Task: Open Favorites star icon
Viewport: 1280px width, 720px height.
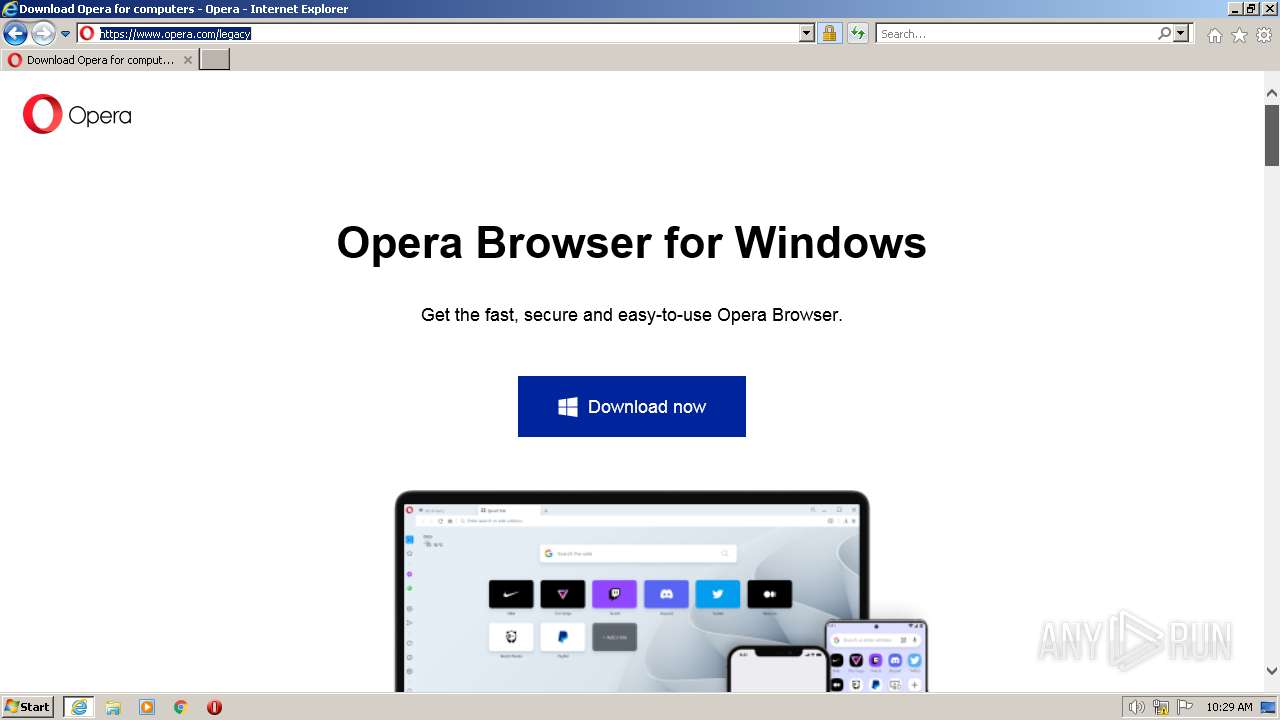Action: tap(1239, 35)
